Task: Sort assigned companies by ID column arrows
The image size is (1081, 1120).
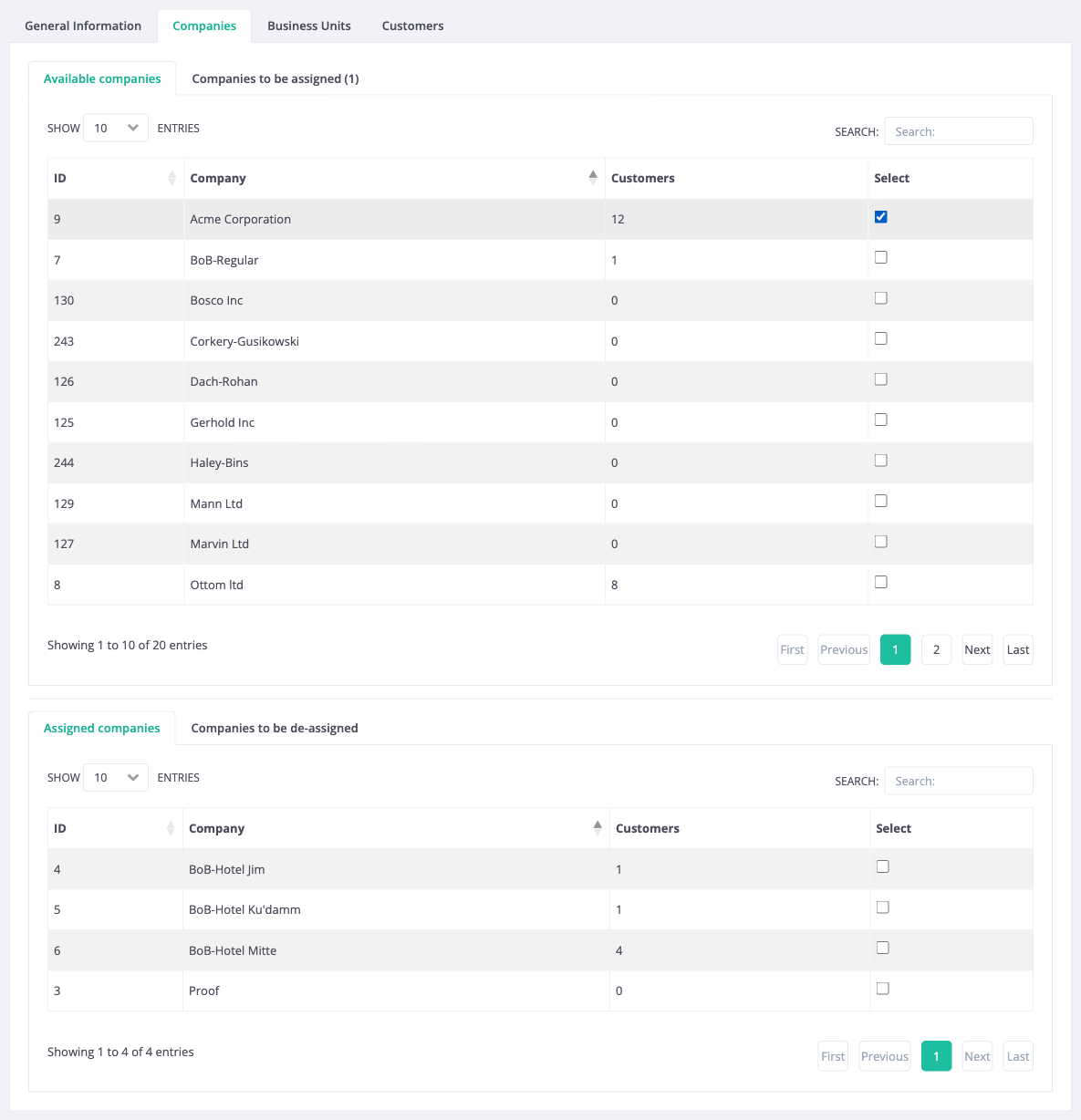Action: pos(171,828)
